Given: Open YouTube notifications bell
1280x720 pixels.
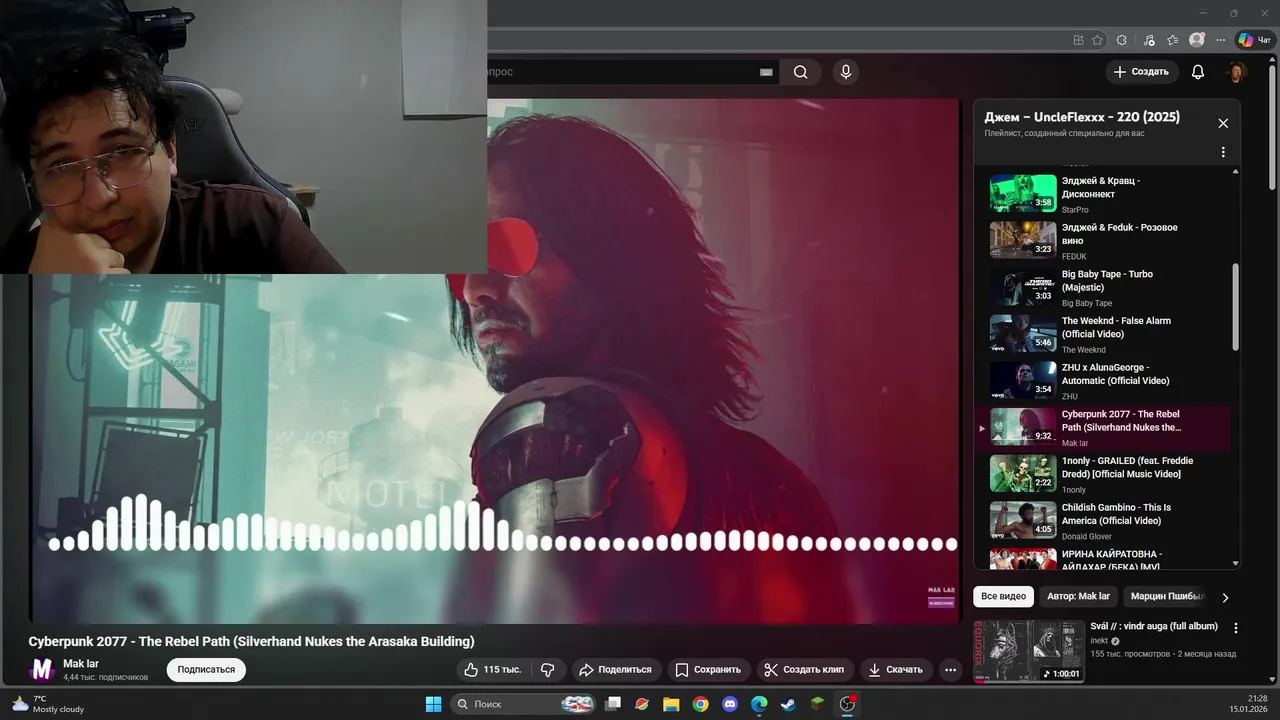Looking at the screenshot, I should (x=1198, y=72).
